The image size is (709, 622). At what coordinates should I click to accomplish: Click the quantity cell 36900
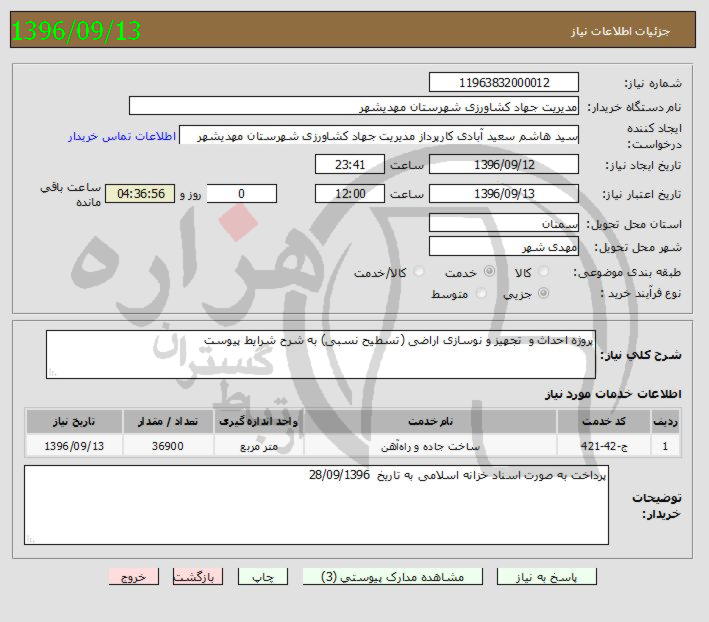[168, 446]
